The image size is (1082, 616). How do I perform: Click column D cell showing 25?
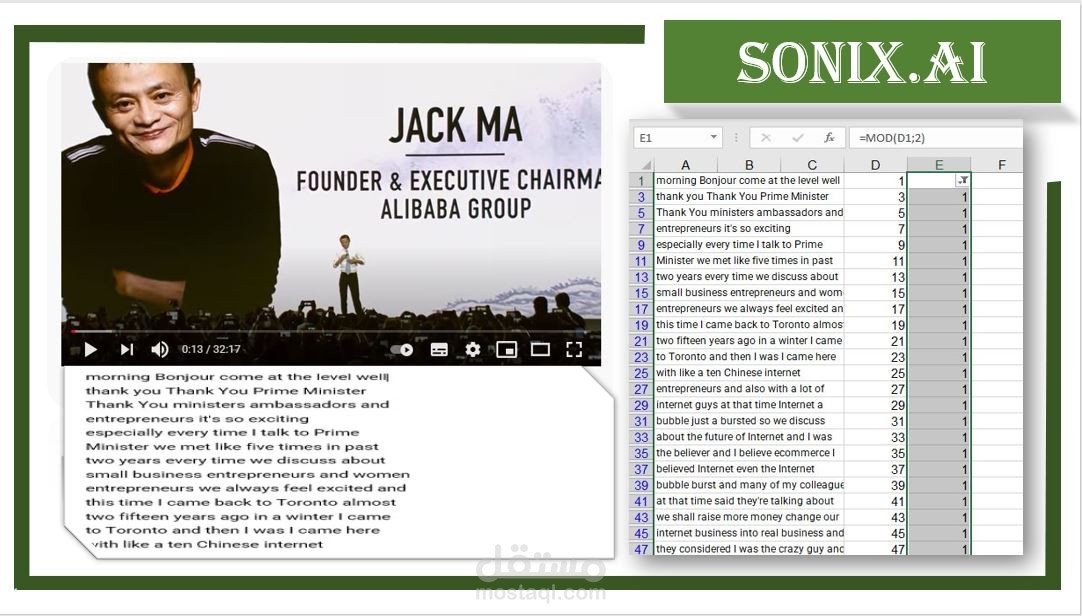point(875,372)
